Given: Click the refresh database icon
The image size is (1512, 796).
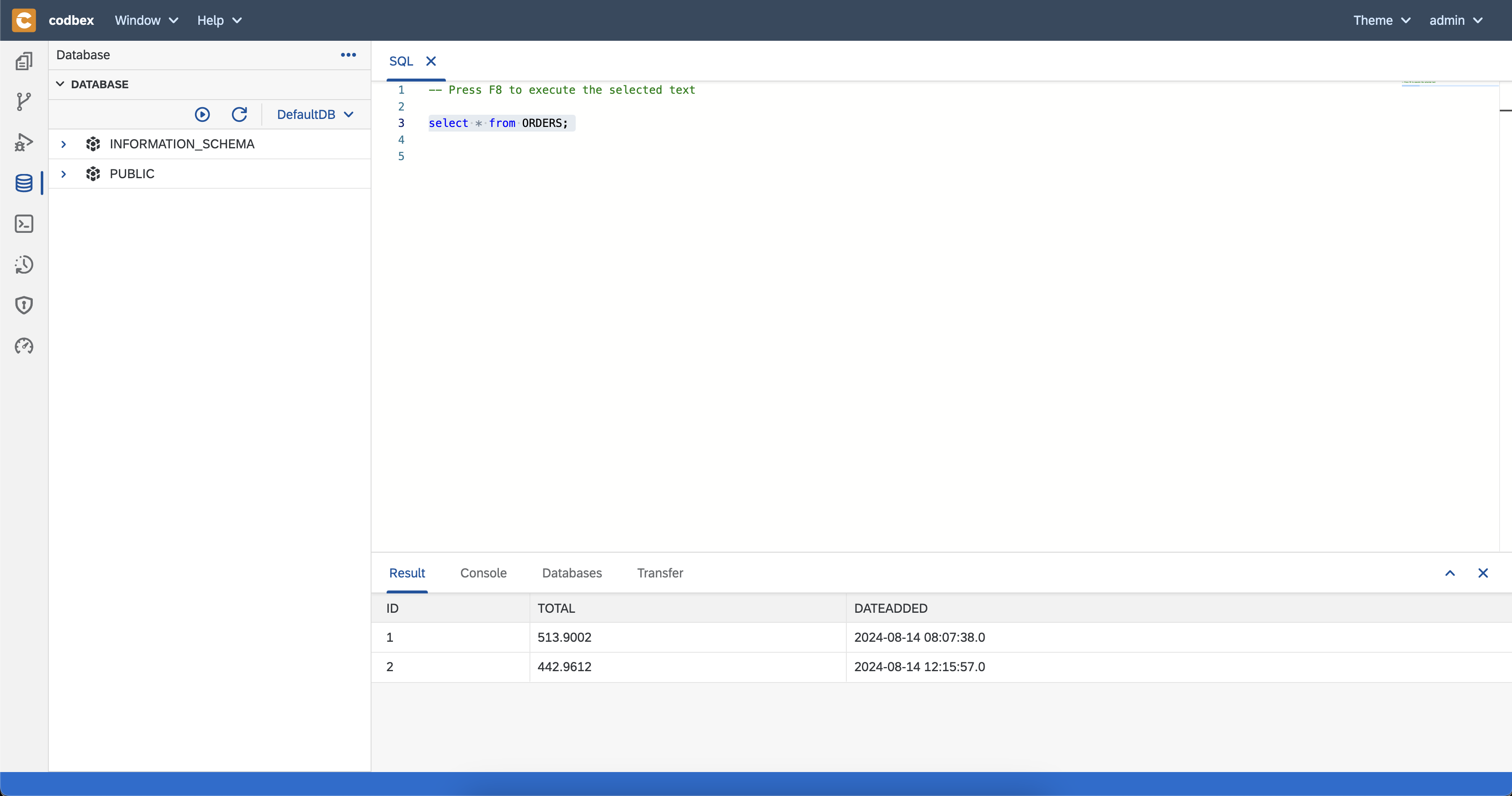Looking at the screenshot, I should coord(239,114).
